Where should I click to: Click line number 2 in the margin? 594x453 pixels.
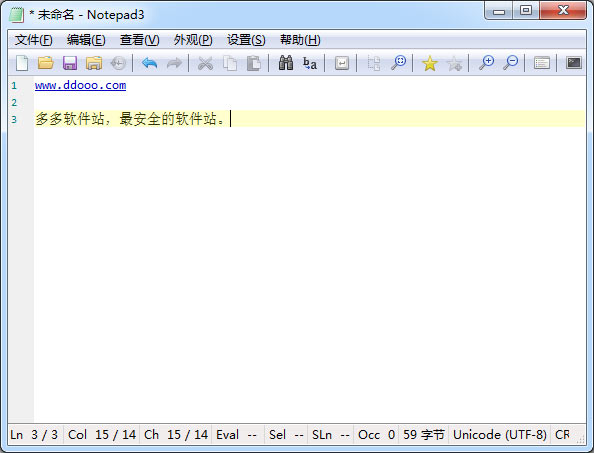[14, 102]
